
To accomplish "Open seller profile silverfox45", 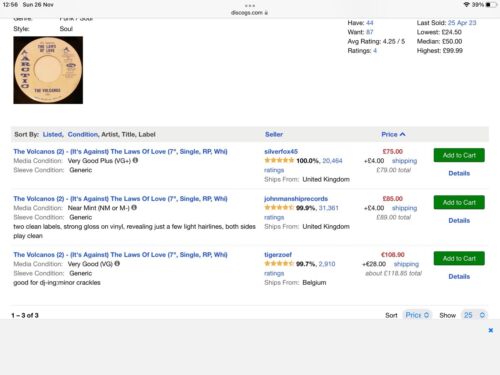I will [x=281, y=151].
